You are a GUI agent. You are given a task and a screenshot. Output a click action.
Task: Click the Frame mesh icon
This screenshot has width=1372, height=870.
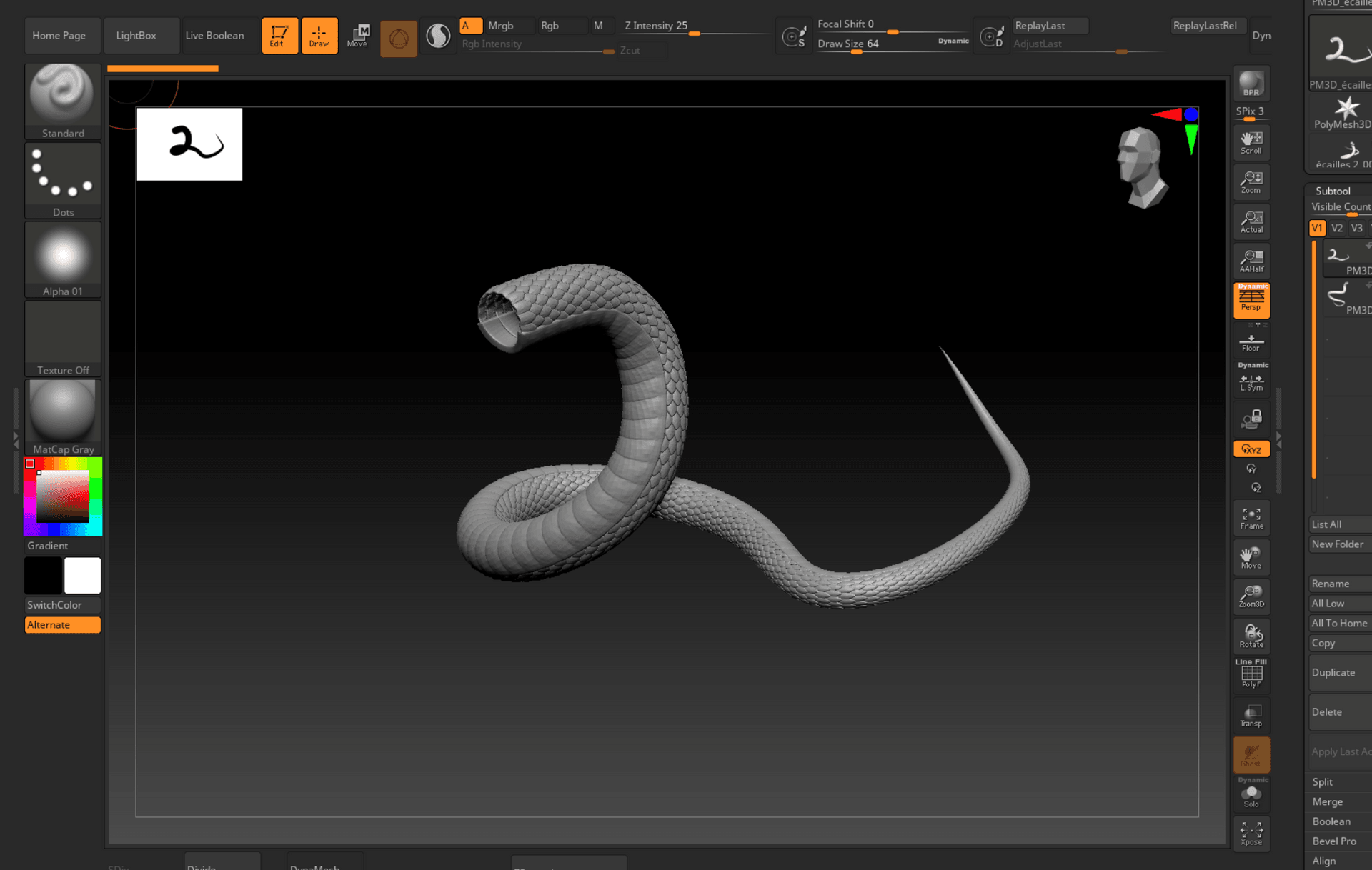[1251, 518]
